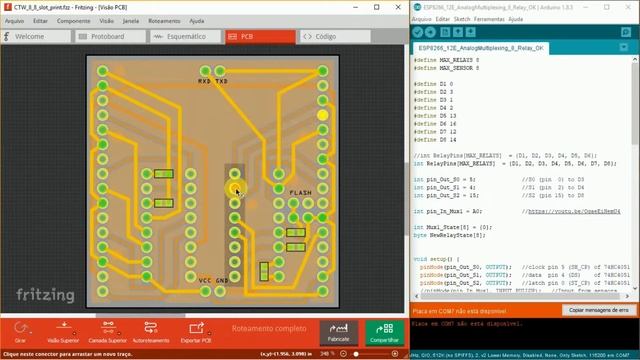Click Copiar mensagens de erro button
This screenshot has height=360, width=640.
pyautogui.click(x=598, y=310)
